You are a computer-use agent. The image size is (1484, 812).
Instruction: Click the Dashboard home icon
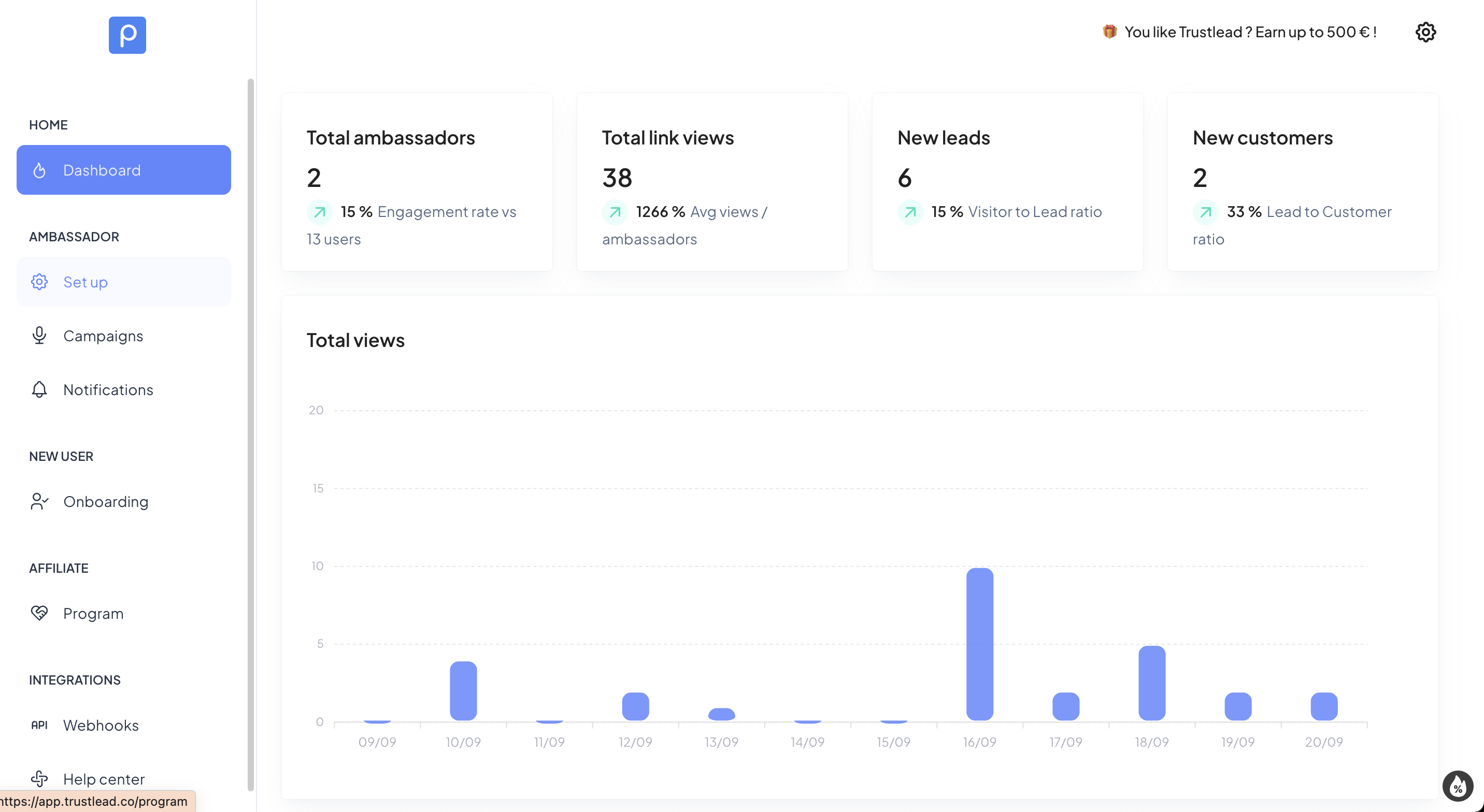coord(38,170)
